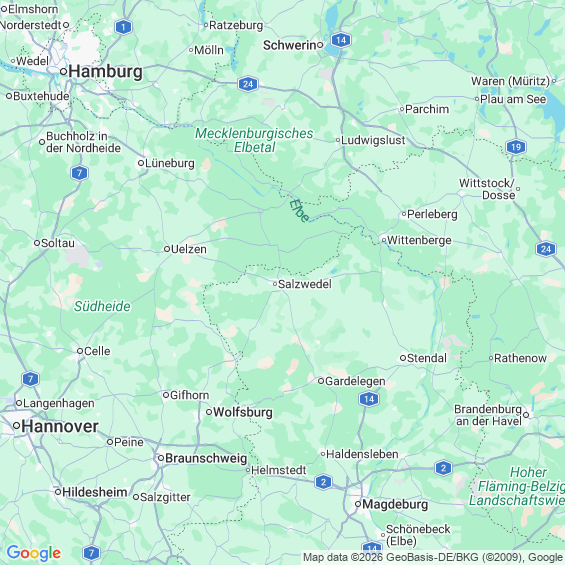
Task: Open the Map data copyright notice
Action: (x=433, y=557)
